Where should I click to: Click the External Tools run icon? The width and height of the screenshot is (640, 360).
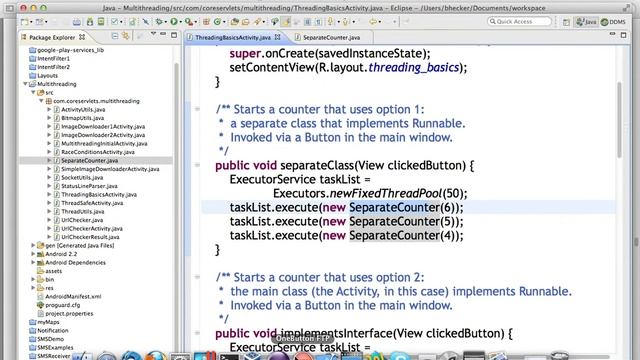click(x=188, y=22)
